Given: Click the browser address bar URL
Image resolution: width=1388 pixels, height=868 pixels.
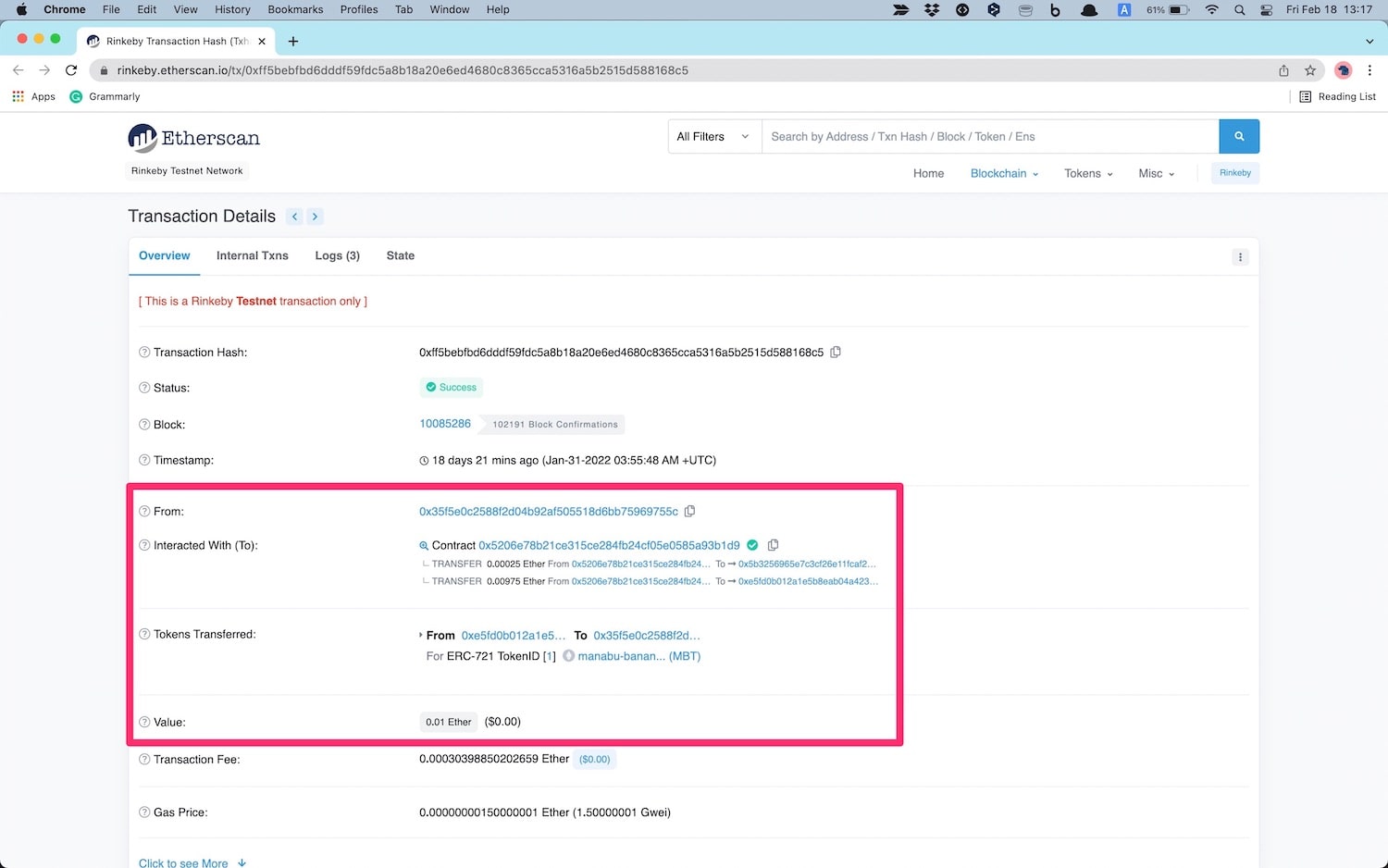Looking at the screenshot, I should coord(403,70).
